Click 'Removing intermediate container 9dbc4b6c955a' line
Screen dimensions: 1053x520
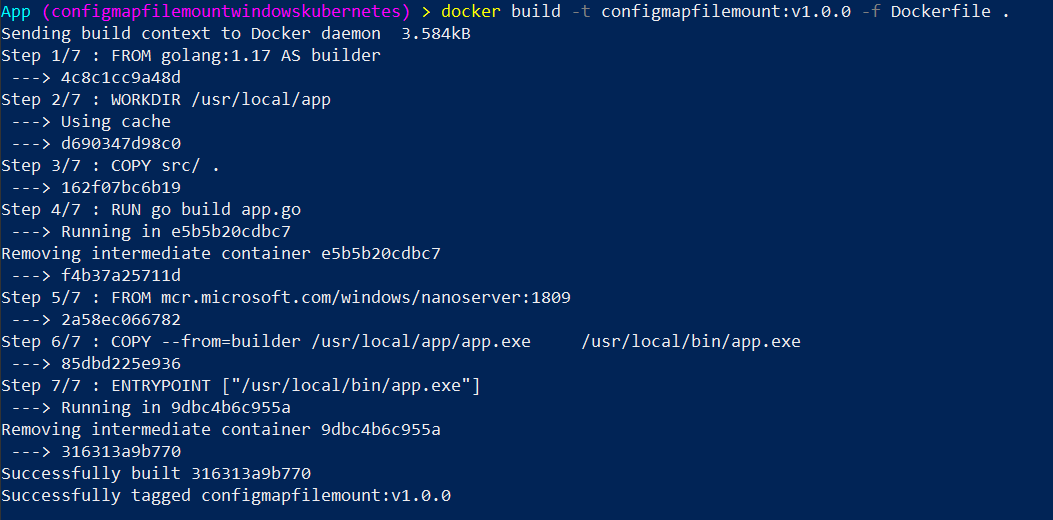220,430
